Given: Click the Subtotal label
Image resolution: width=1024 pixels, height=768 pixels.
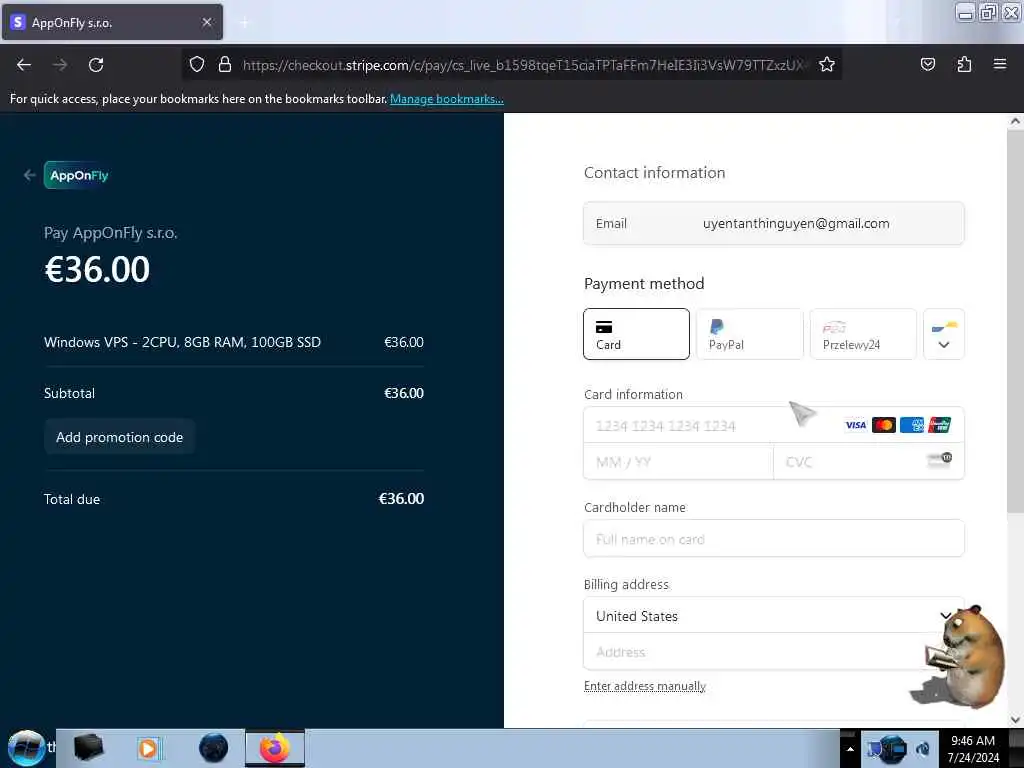Looking at the screenshot, I should pyautogui.click(x=69, y=393).
